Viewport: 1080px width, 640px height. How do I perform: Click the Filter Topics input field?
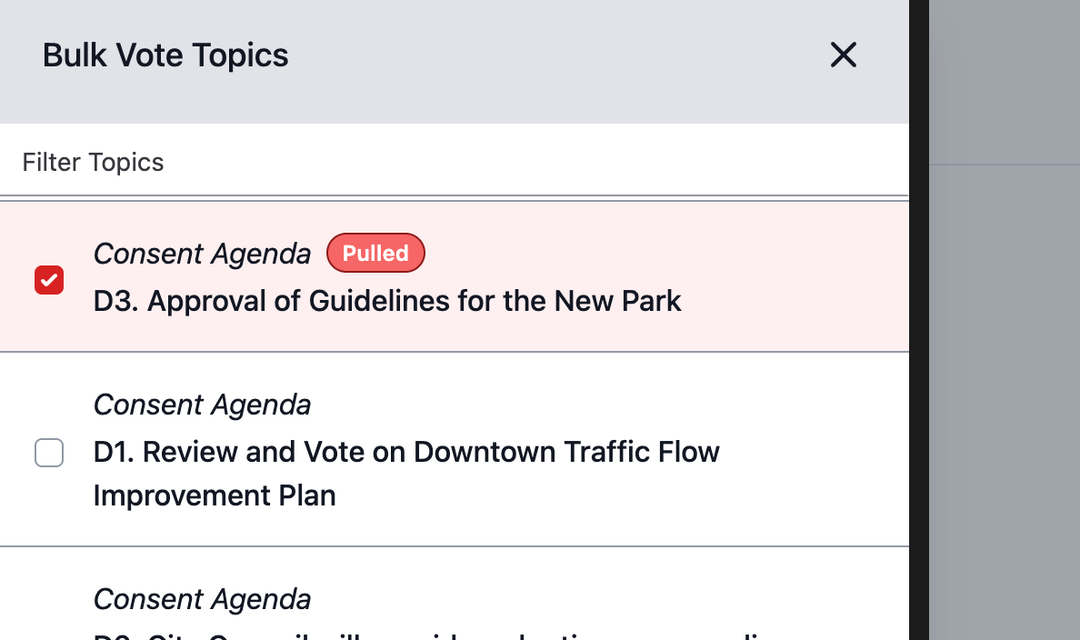(450, 162)
